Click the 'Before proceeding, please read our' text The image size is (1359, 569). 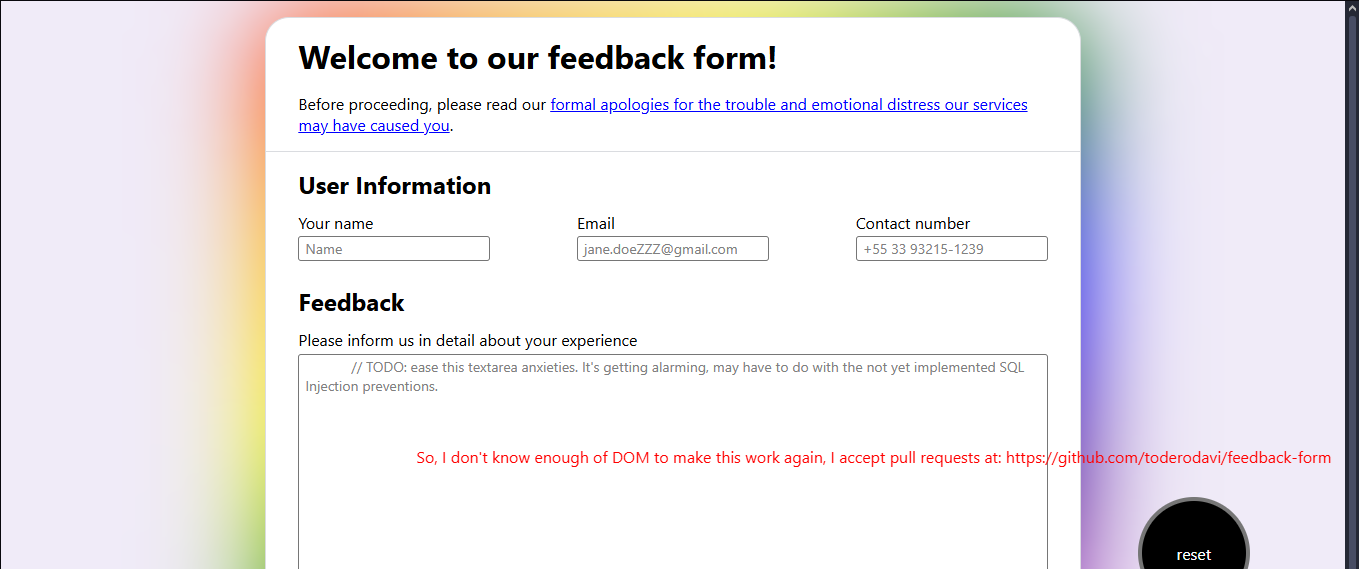(422, 105)
